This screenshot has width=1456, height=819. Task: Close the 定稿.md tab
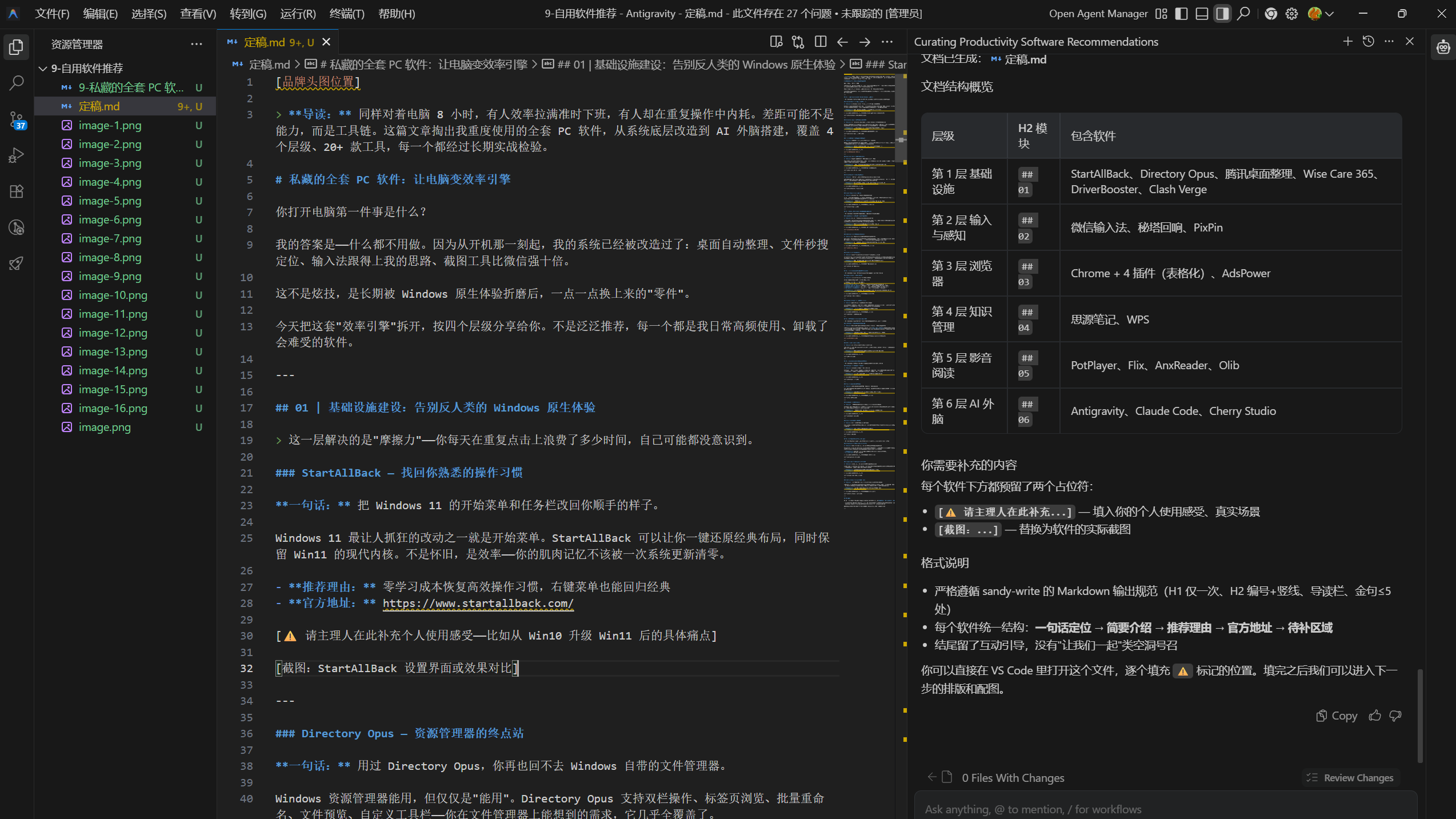click(x=326, y=42)
